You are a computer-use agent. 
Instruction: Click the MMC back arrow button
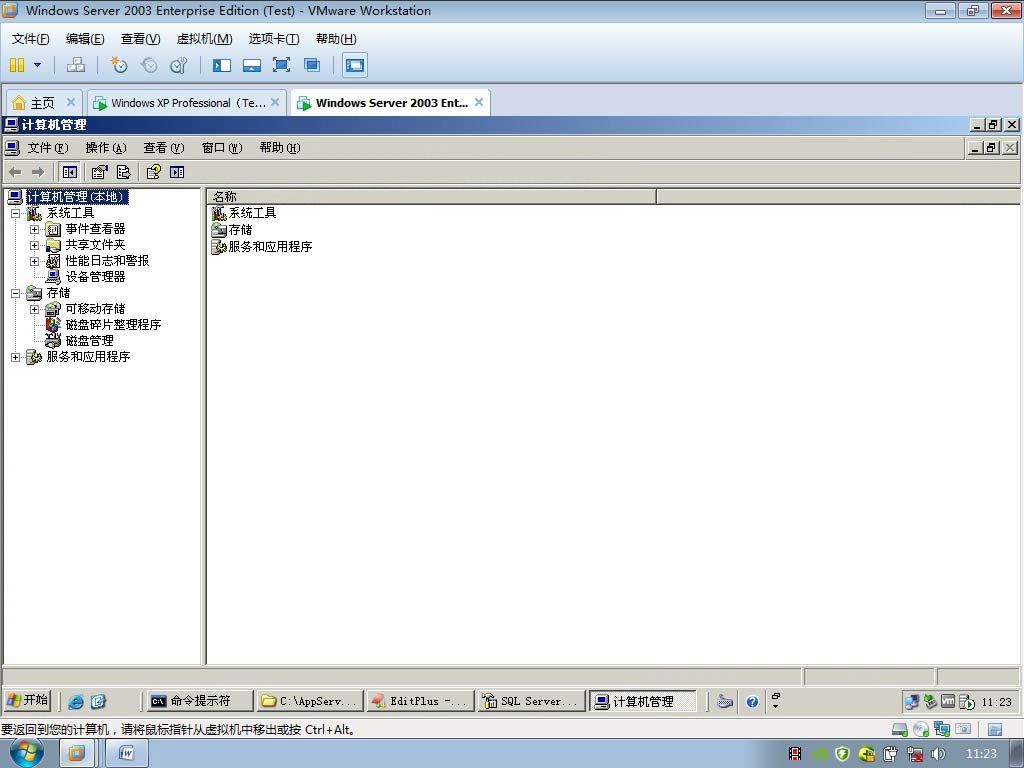tap(15, 172)
